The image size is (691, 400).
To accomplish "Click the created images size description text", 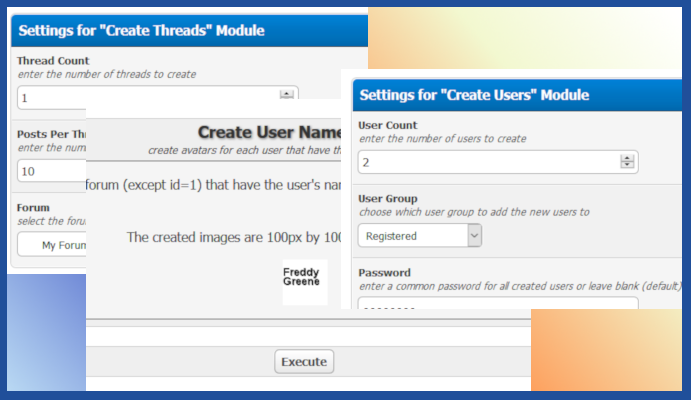I will [235, 237].
